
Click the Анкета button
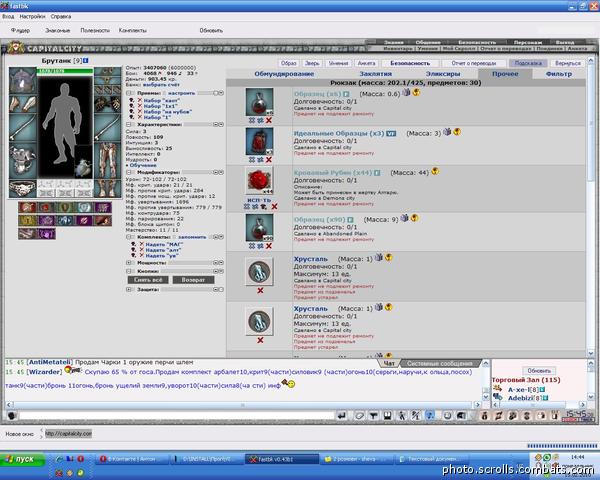pyautogui.click(x=366, y=63)
